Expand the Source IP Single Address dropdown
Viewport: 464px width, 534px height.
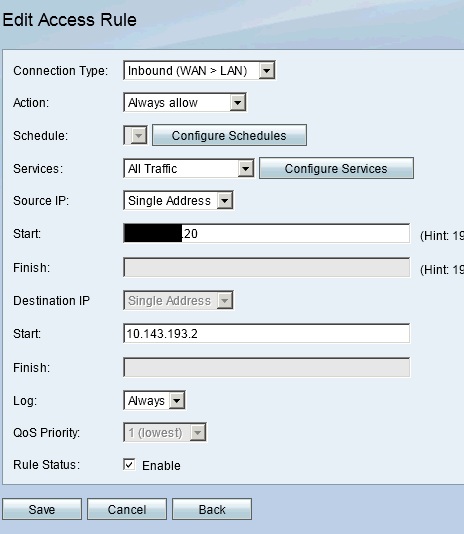pos(178,201)
